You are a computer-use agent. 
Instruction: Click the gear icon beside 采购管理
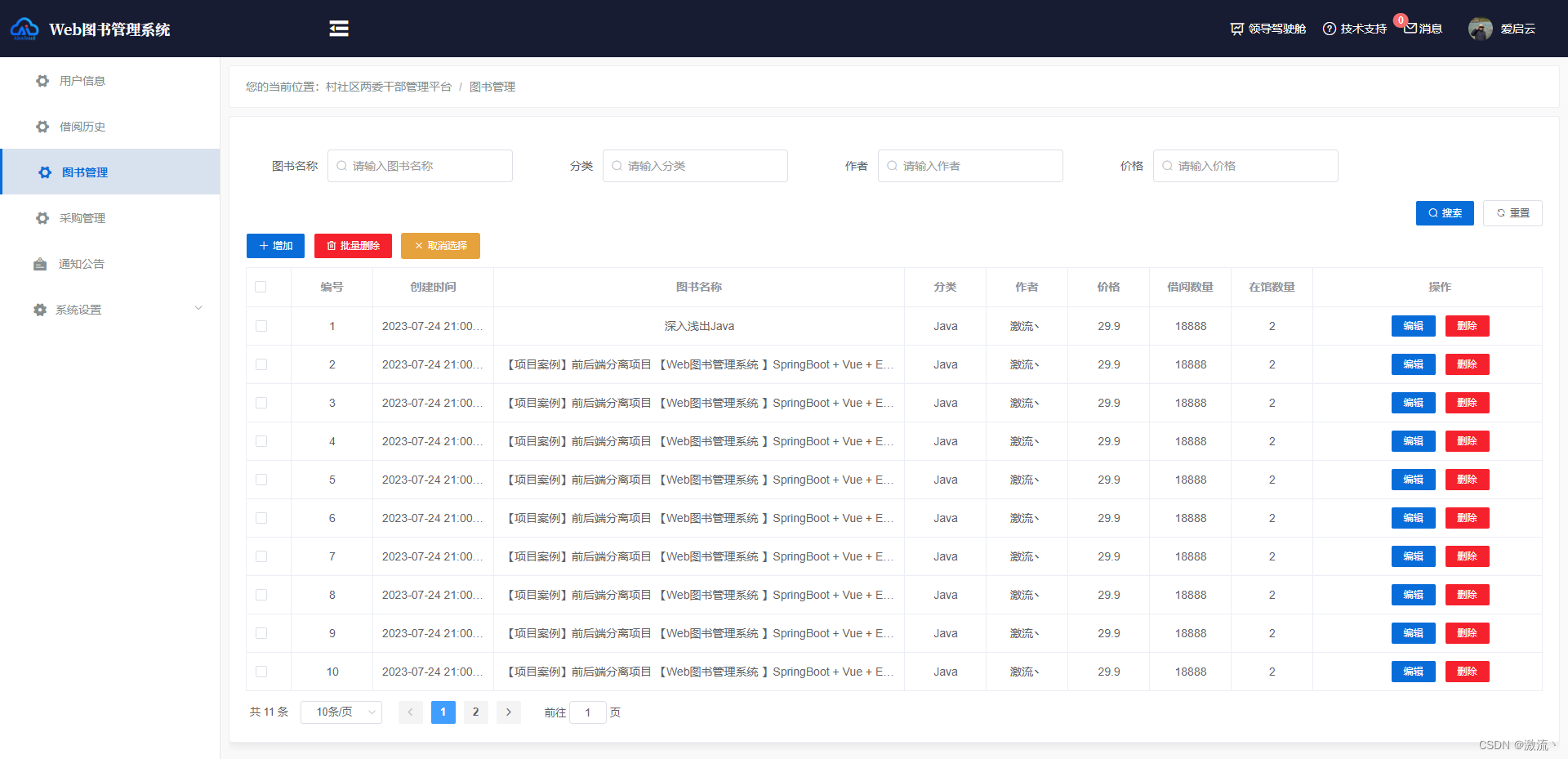pos(42,218)
